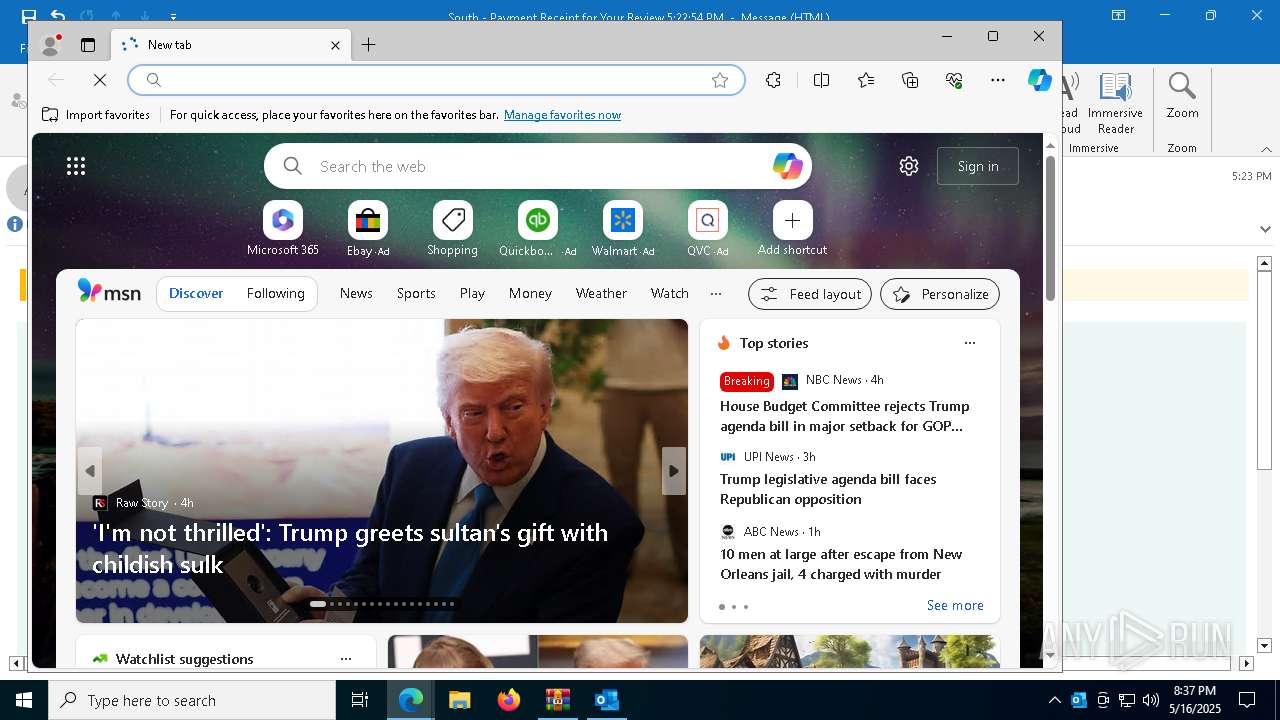Viewport: 1280px width, 720px height.
Task: Go to next carousel story
Action: click(674, 471)
